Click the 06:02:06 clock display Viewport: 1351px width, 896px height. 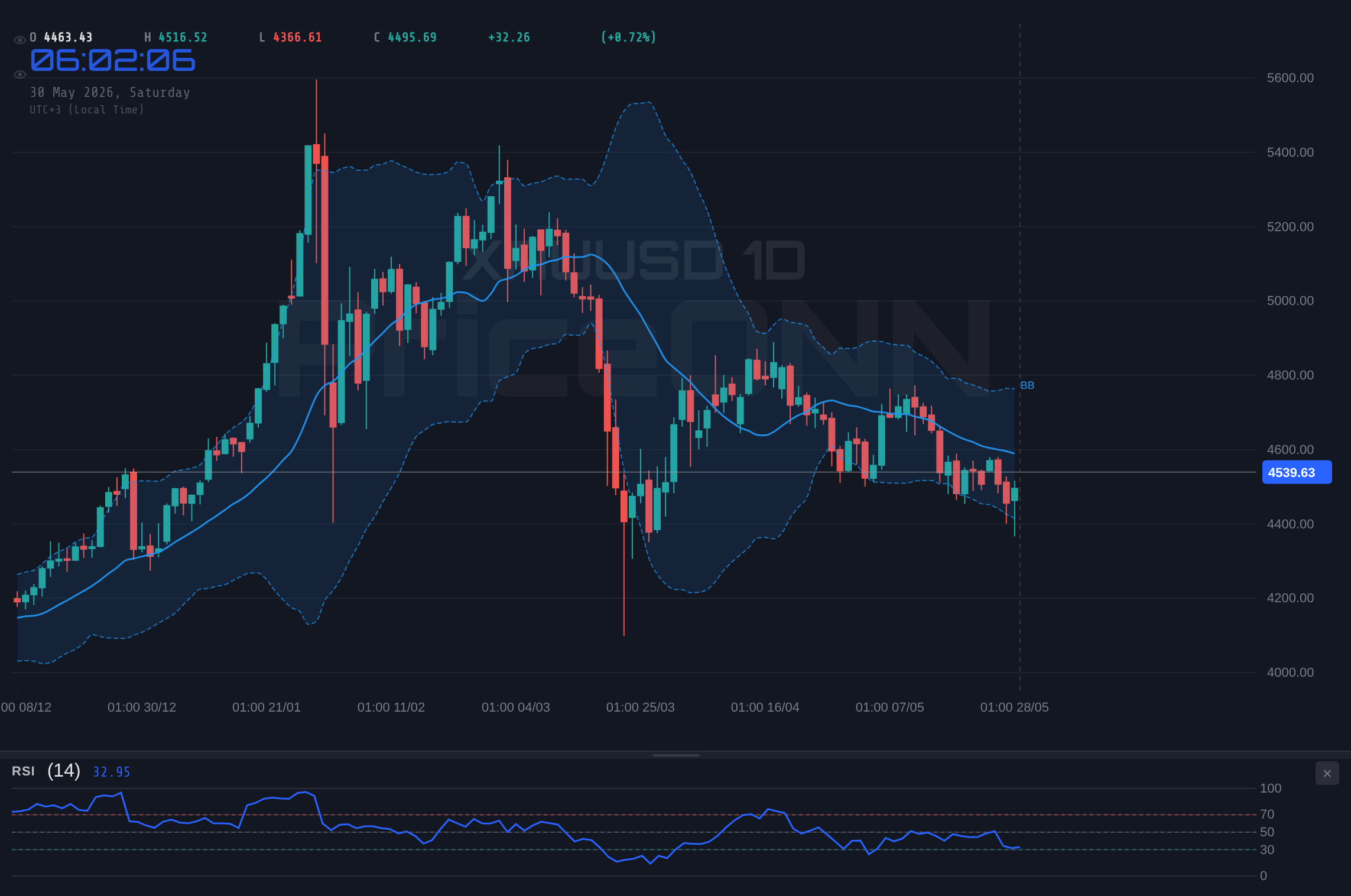point(113,60)
